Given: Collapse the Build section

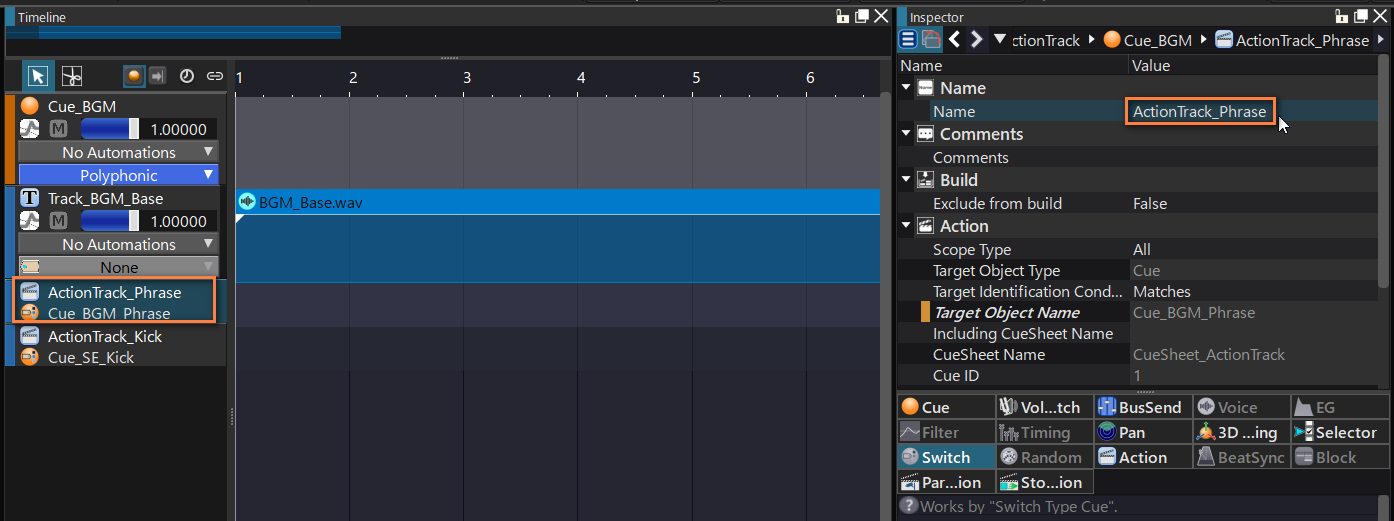Looking at the screenshot, I should point(906,180).
